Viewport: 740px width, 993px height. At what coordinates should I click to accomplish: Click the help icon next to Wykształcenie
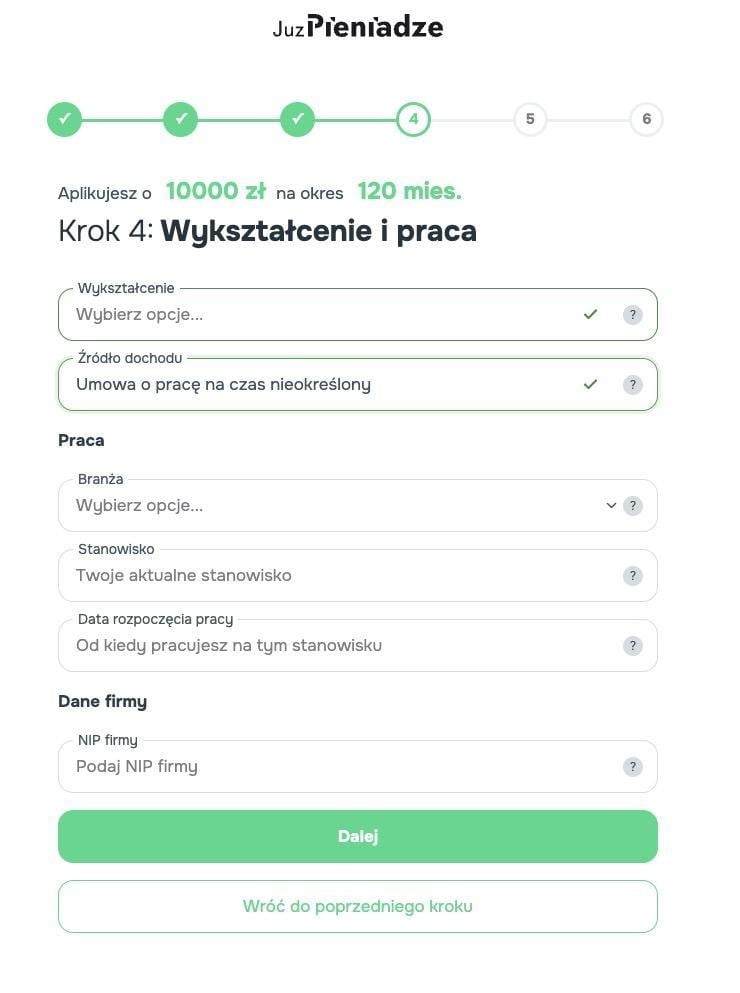(x=631, y=314)
